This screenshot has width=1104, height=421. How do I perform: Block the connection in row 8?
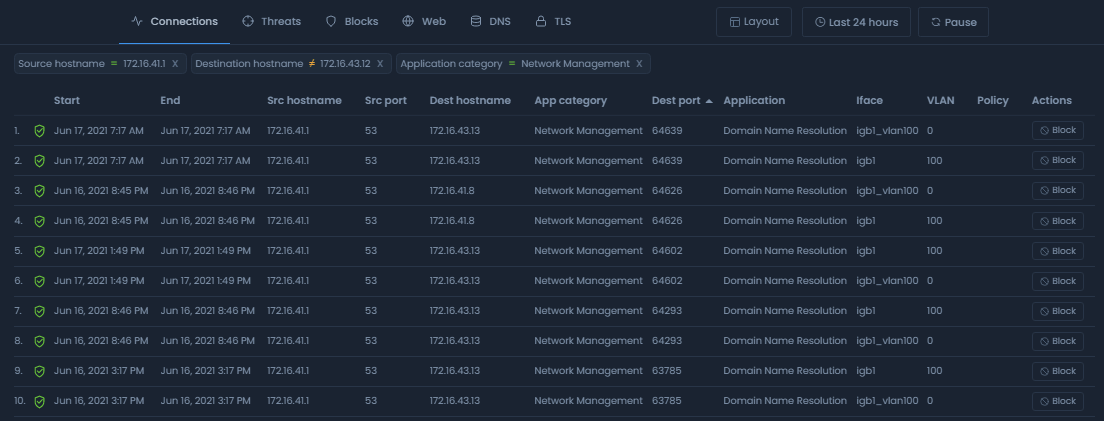pos(1058,341)
